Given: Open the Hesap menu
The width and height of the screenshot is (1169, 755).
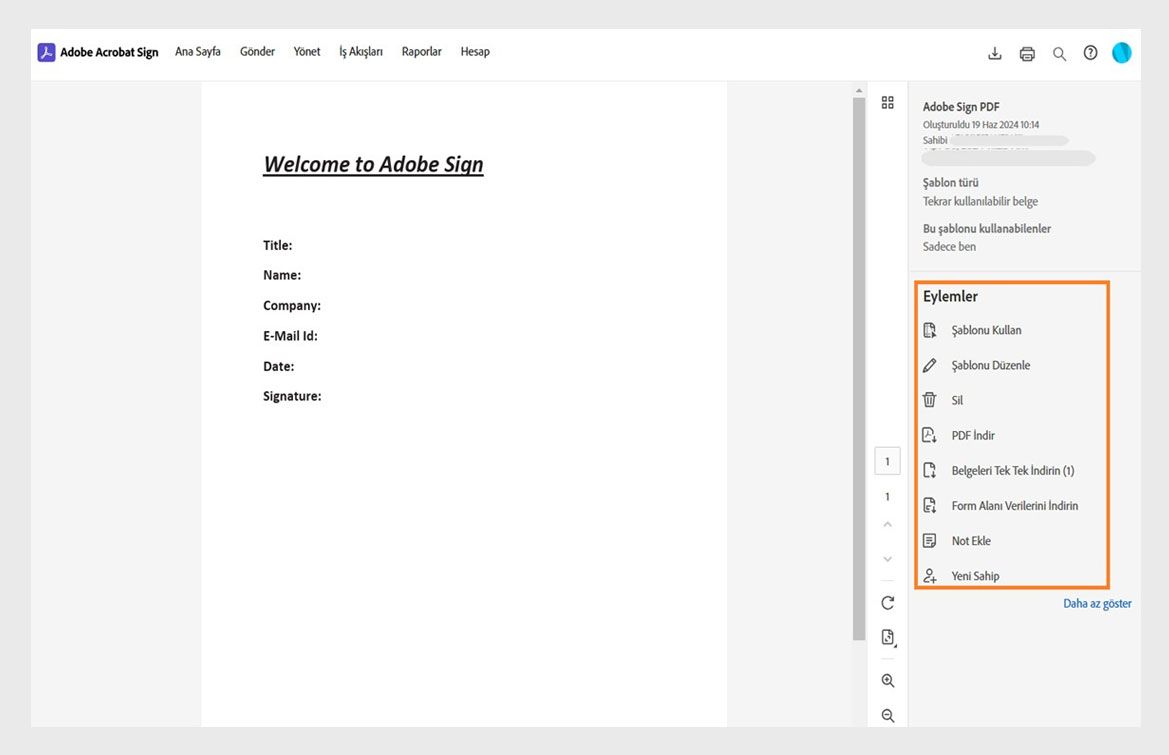Looking at the screenshot, I should click(x=475, y=51).
